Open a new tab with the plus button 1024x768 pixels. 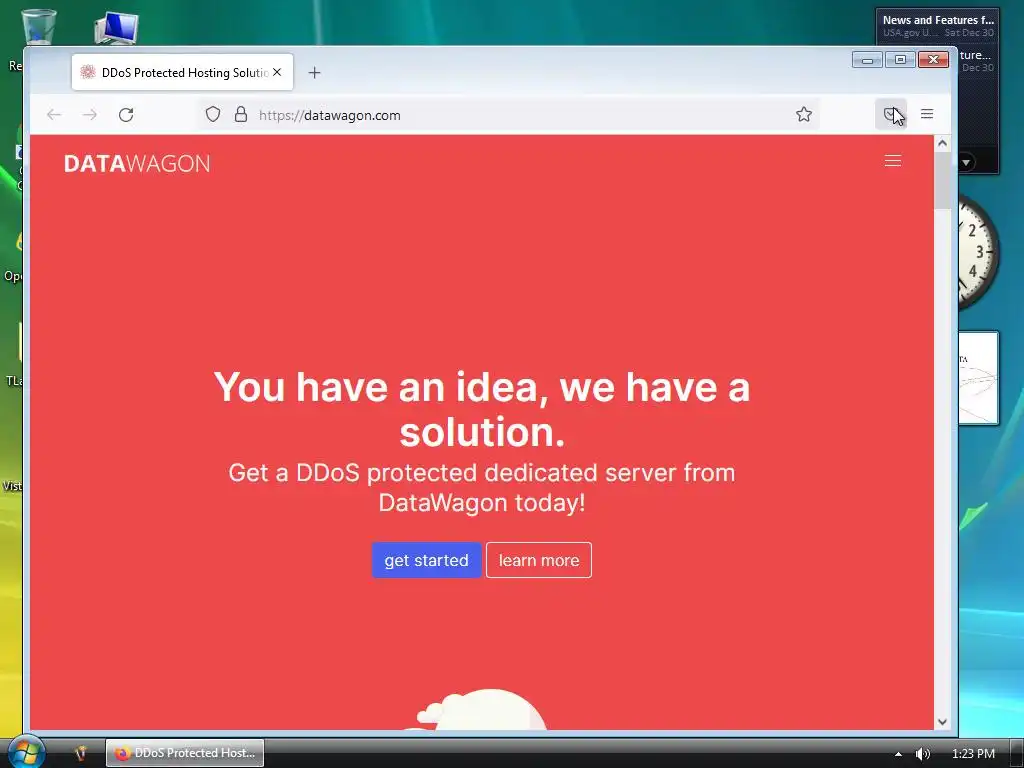click(314, 72)
